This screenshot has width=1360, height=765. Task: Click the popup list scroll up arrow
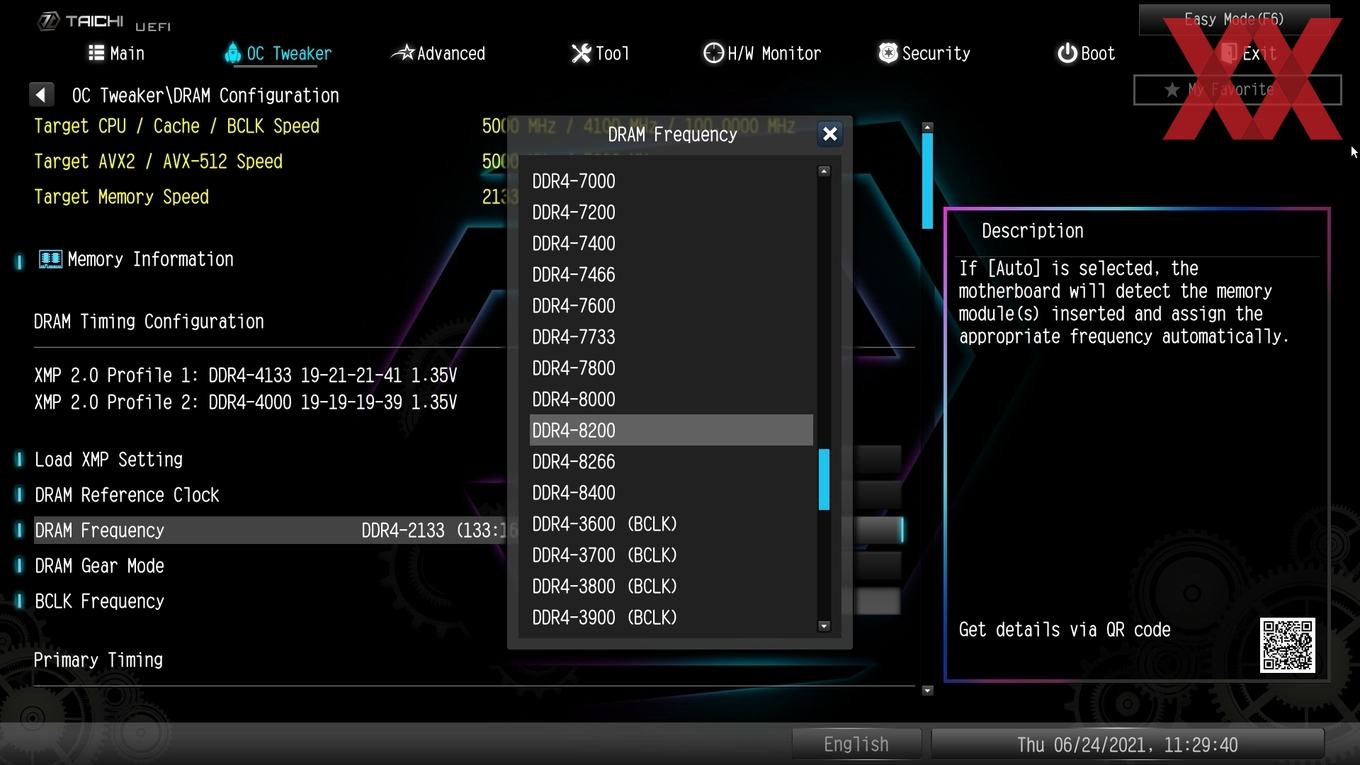(x=824, y=172)
